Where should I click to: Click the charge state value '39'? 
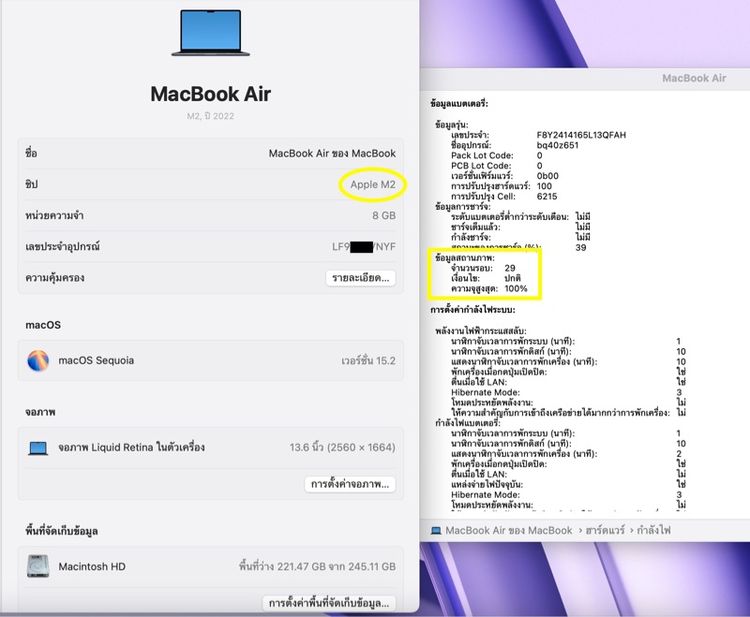pos(581,247)
